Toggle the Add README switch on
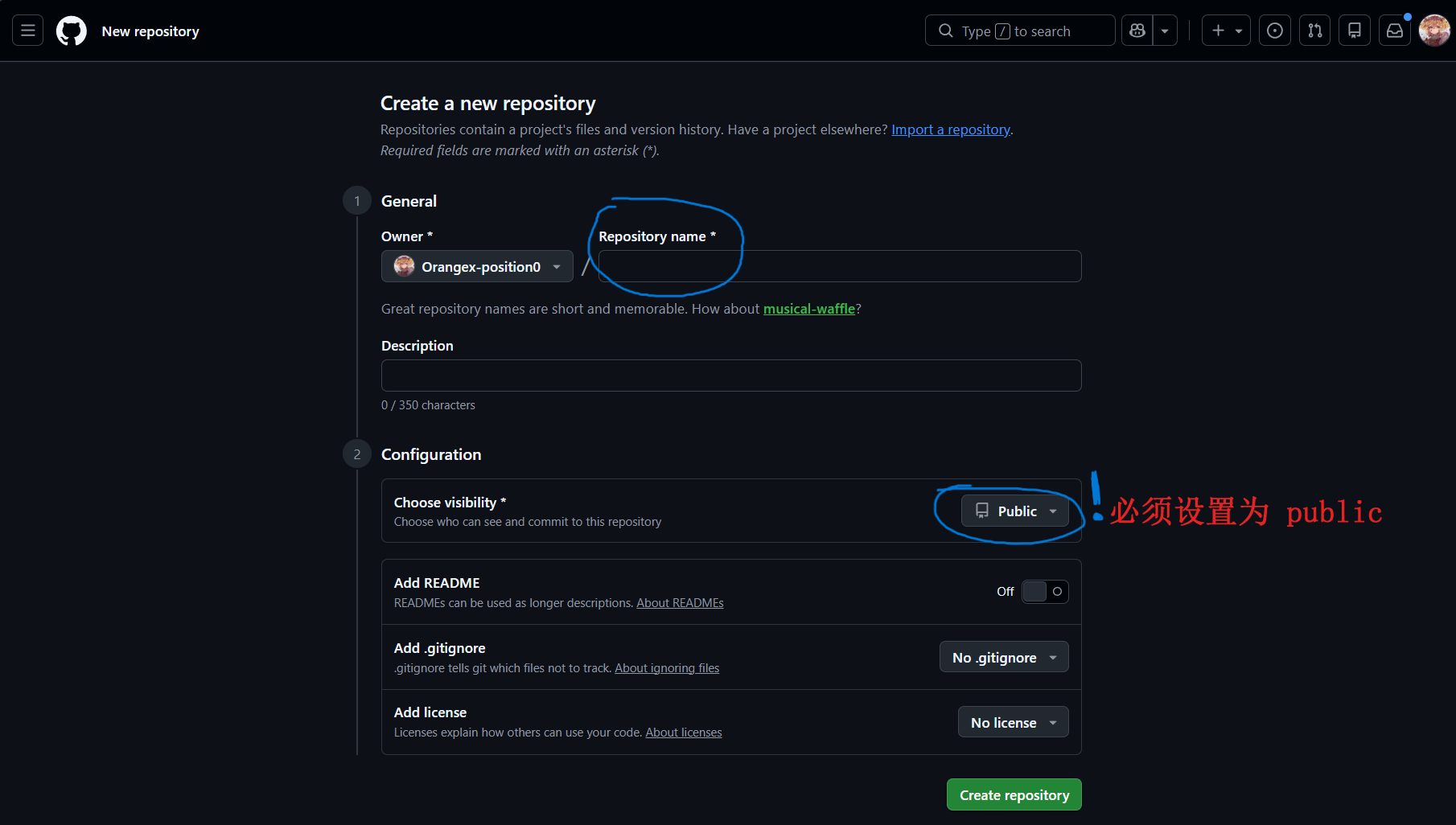Image resolution: width=1456 pixels, height=825 pixels. click(x=1045, y=592)
